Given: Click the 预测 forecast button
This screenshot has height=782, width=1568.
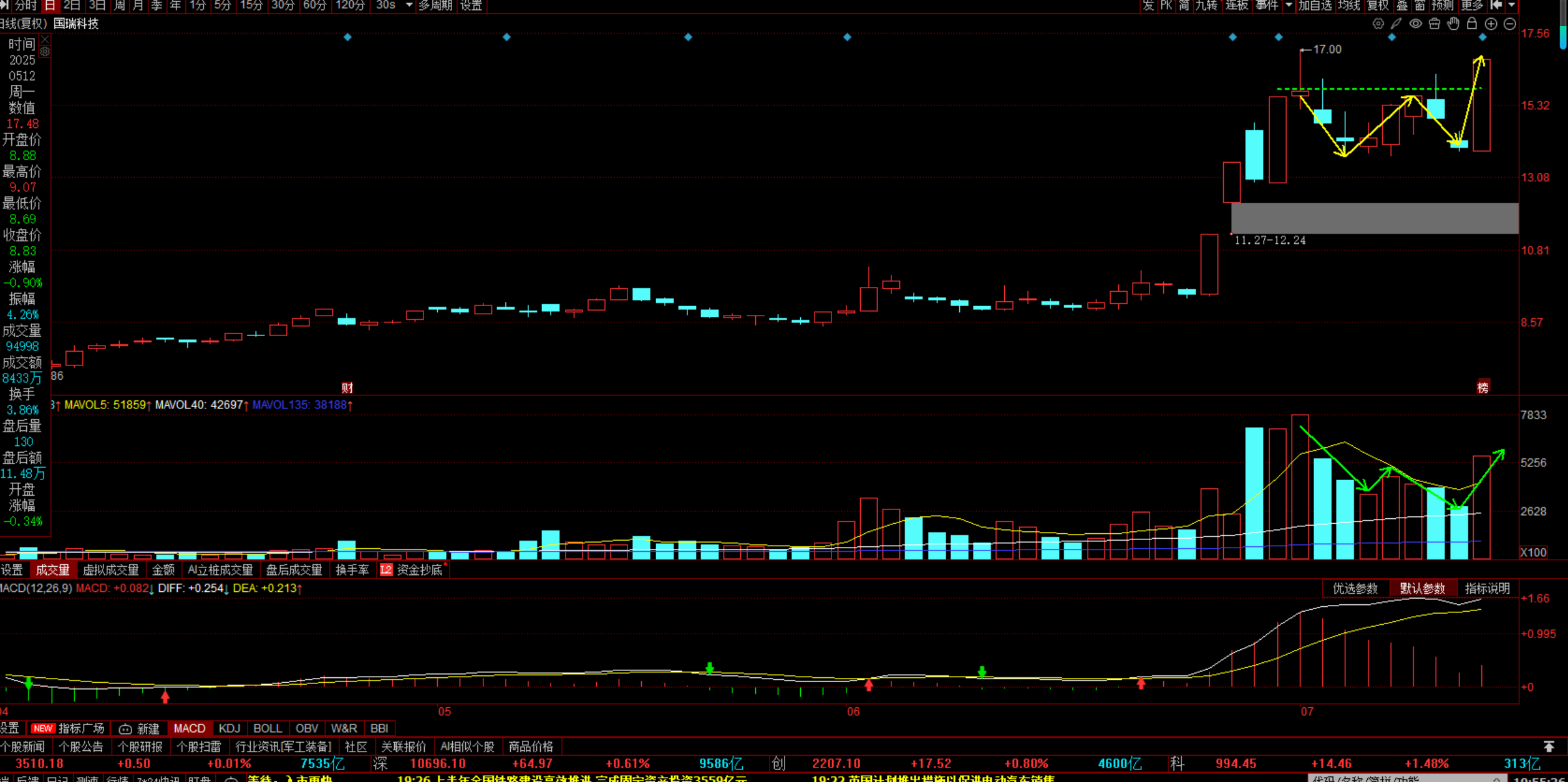Looking at the screenshot, I should (x=1443, y=5).
